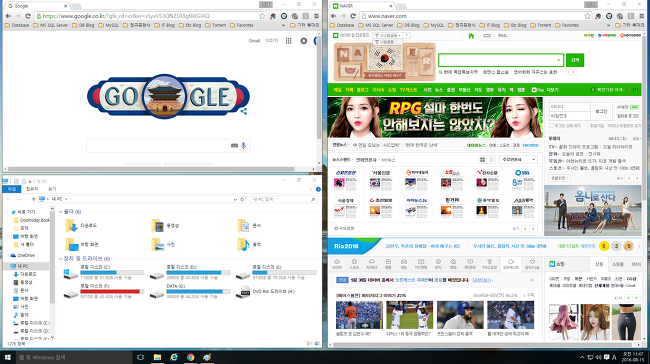650x364 pixels.
Task: Click the red usage bar of Local Disk (F:)
Action: point(112,291)
